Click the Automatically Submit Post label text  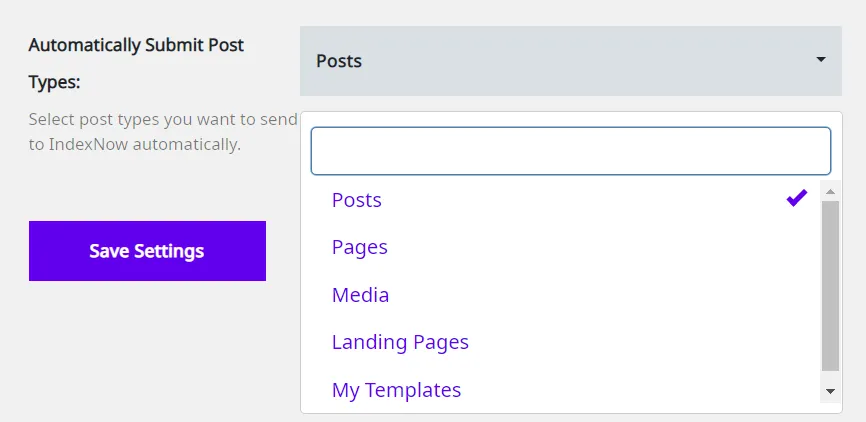click(136, 45)
